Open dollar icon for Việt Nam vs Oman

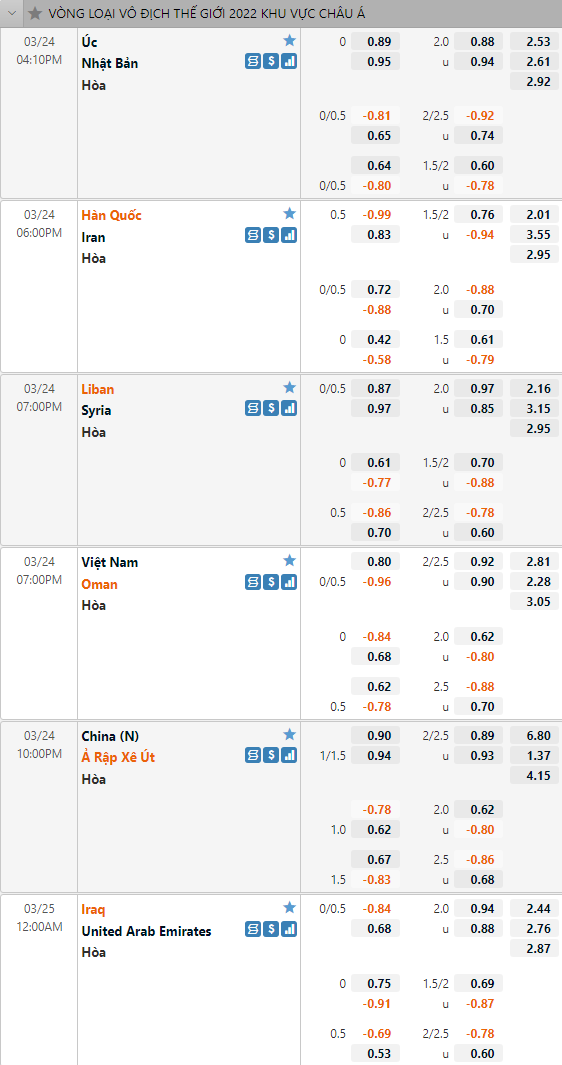tap(271, 582)
